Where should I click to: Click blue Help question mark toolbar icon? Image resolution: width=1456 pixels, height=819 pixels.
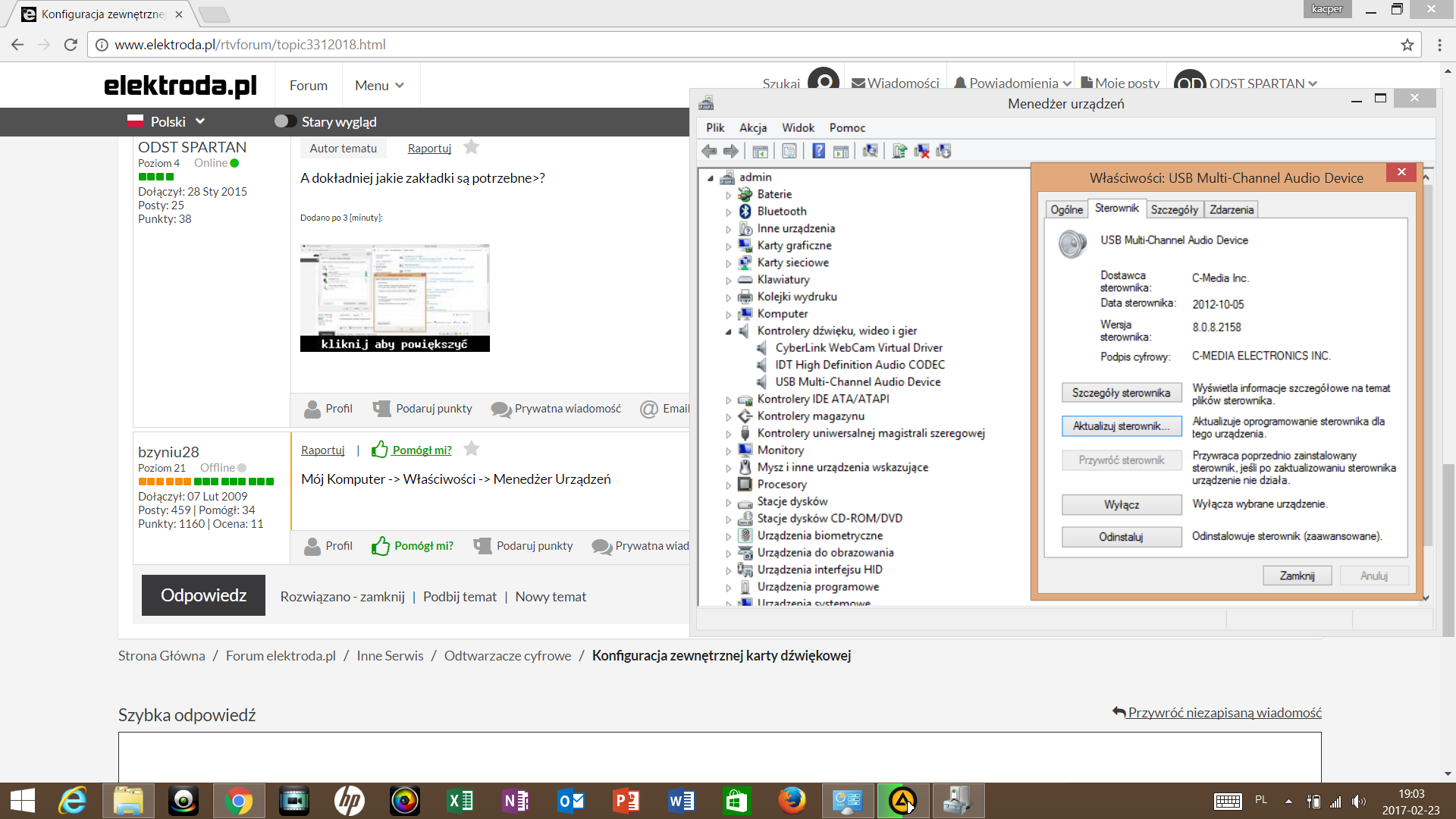click(819, 151)
